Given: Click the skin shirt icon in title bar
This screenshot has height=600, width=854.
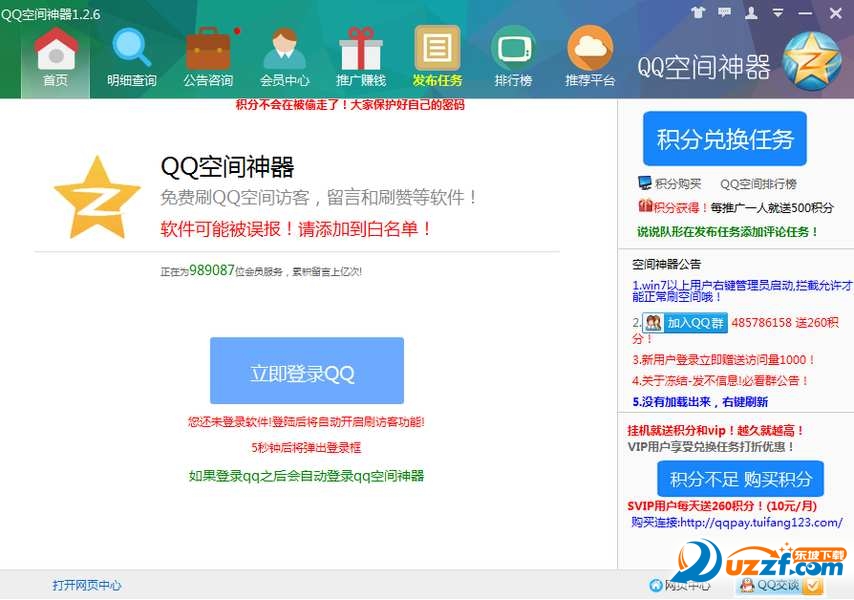Looking at the screenshot, I should pos(698,12).
